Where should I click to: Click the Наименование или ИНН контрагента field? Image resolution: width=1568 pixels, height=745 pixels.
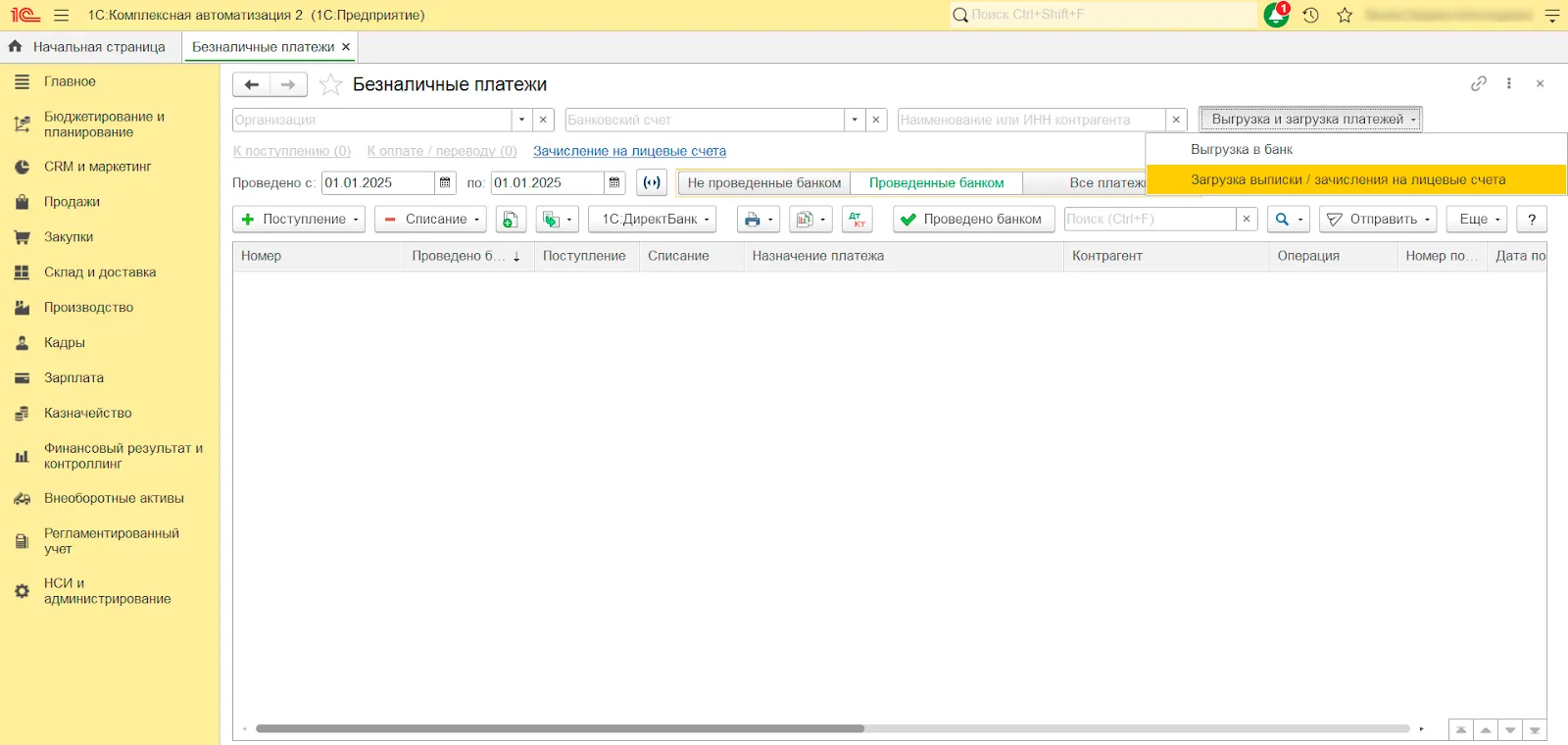point(1031,120)
